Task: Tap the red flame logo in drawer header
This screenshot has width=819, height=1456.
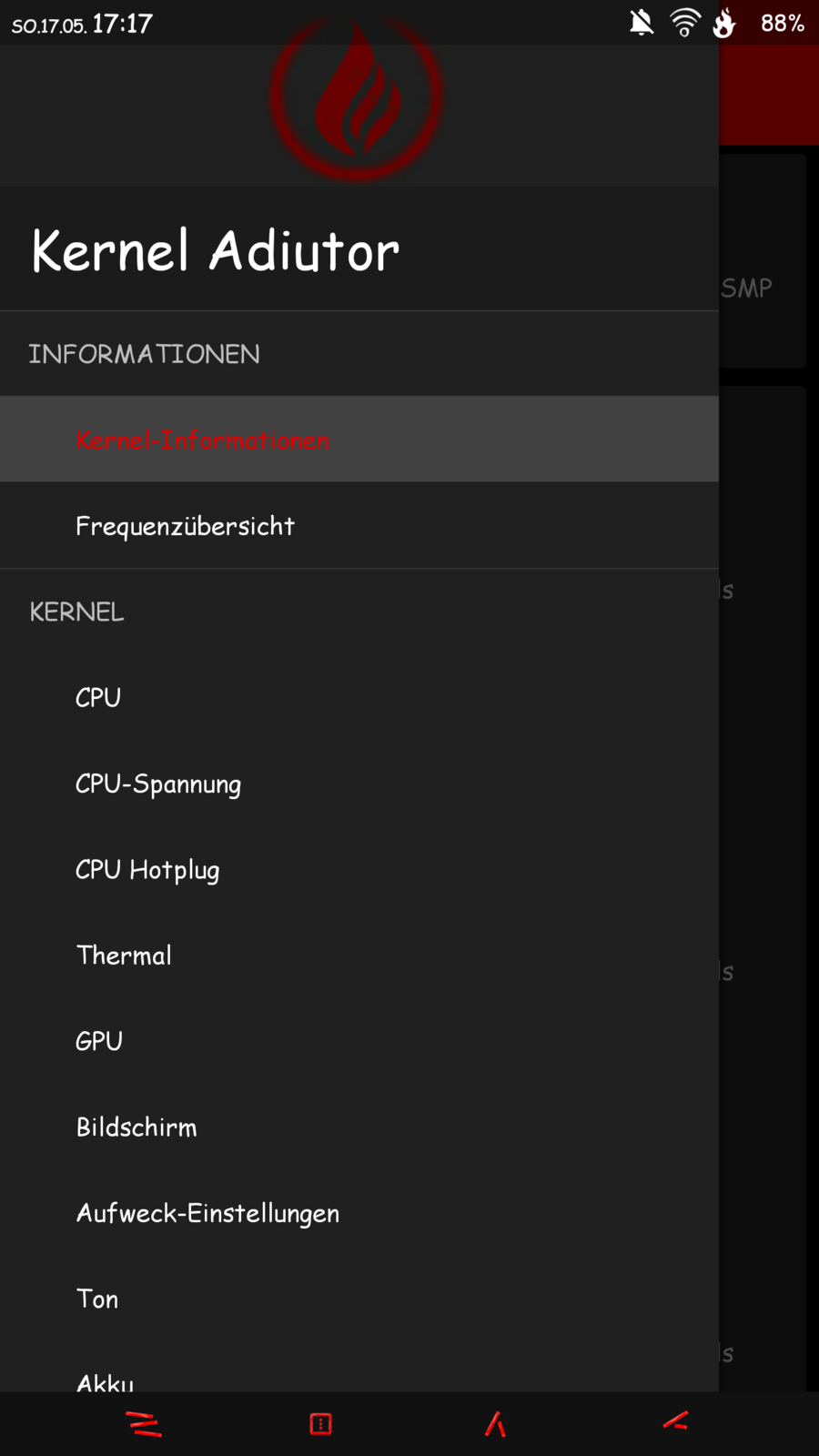Action: point(357,98)
